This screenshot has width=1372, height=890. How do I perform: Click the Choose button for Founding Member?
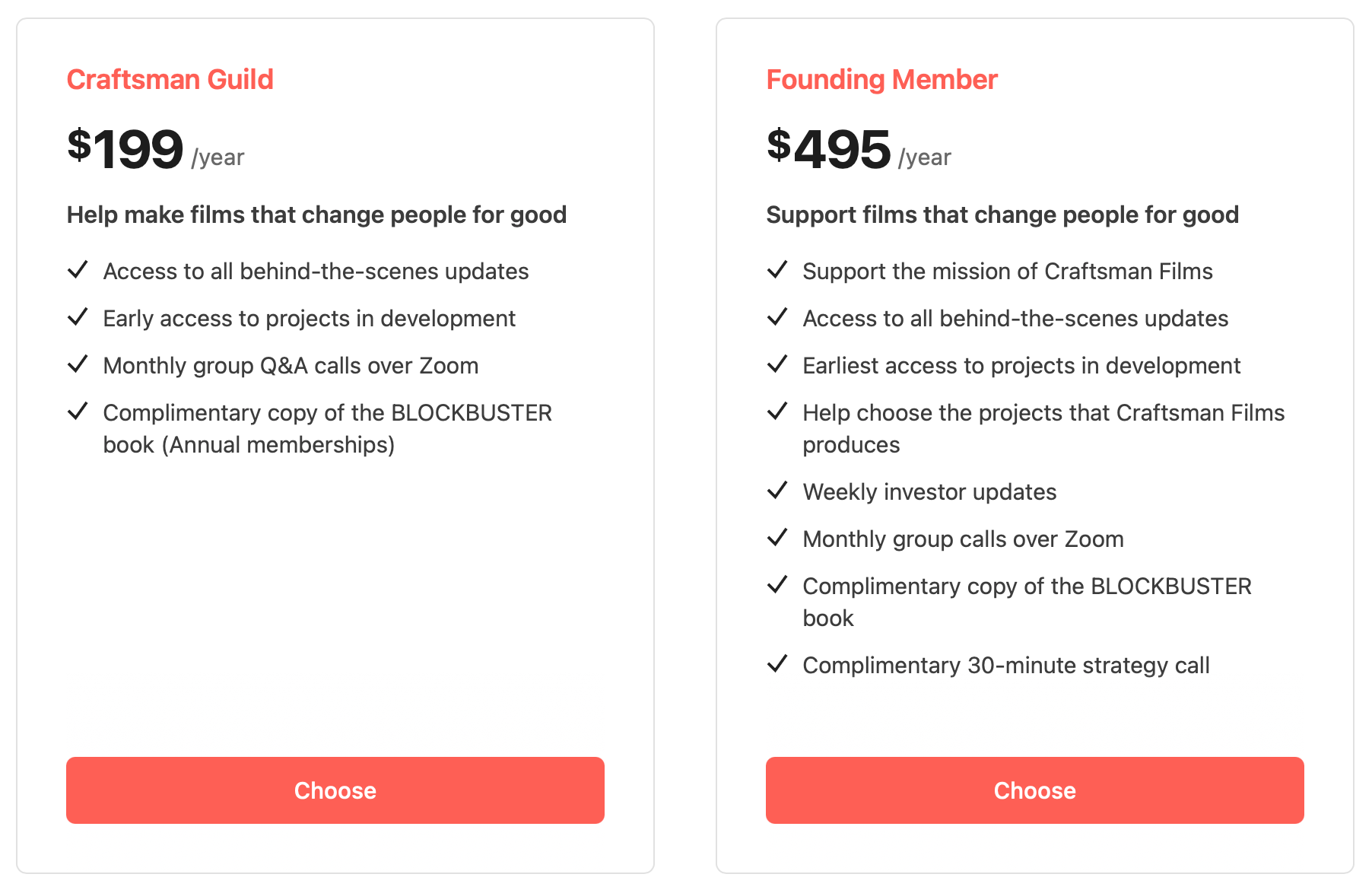(1034, 790)
